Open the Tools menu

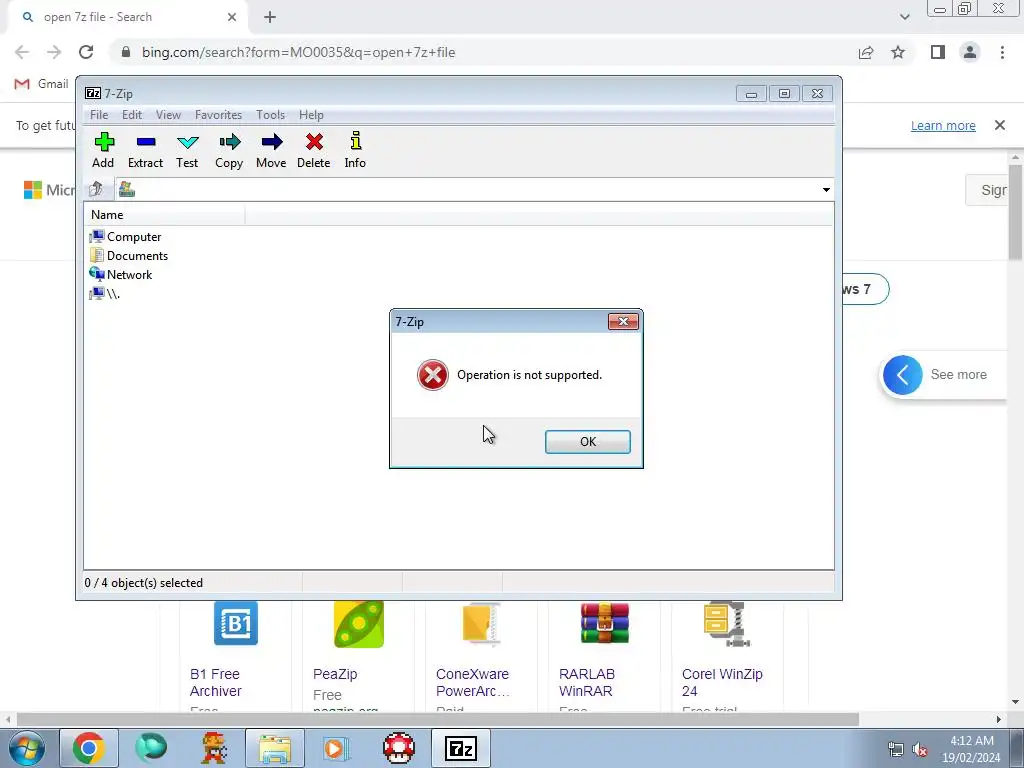[270, 115]
